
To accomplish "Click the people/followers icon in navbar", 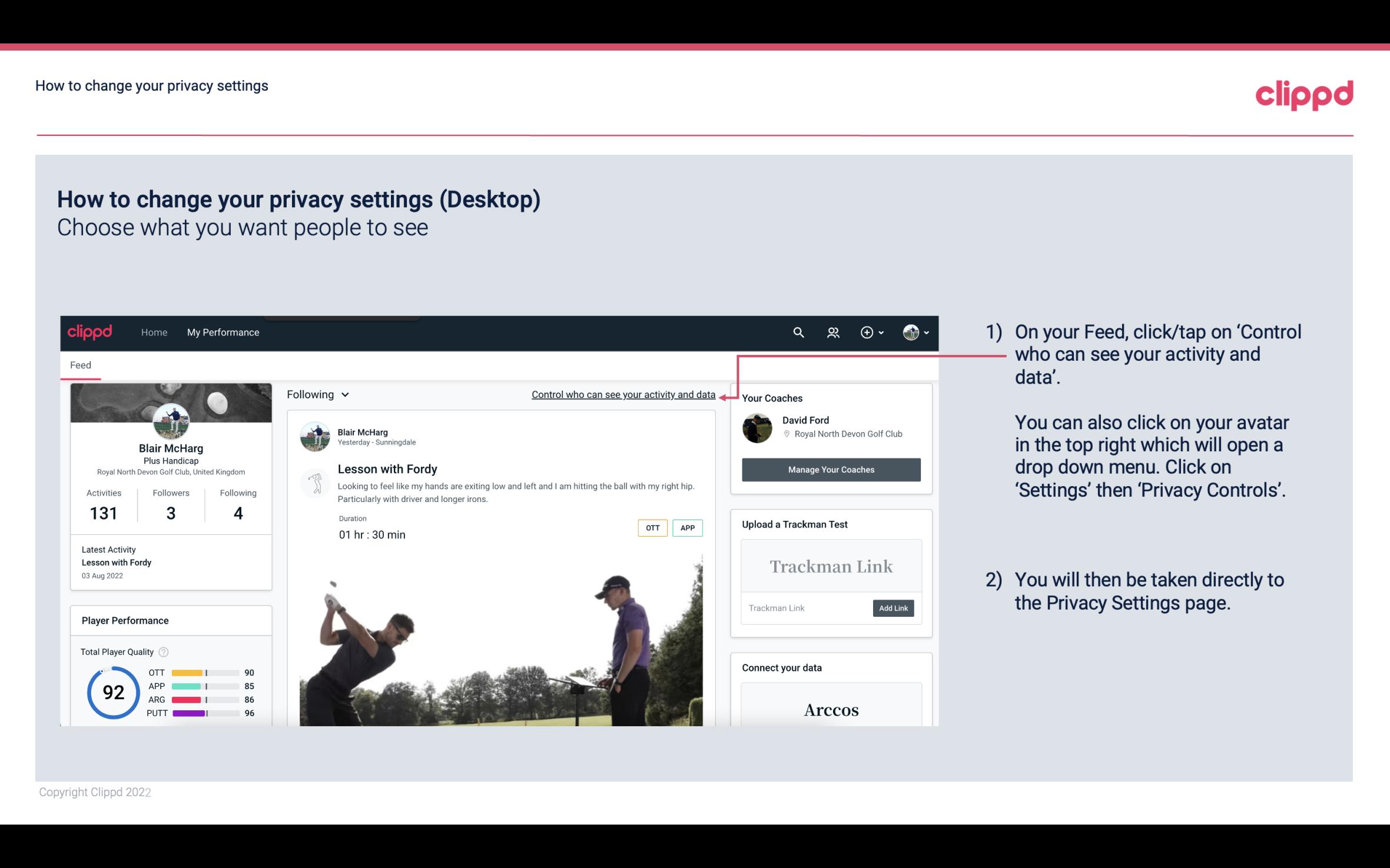I will click(833, 332).
